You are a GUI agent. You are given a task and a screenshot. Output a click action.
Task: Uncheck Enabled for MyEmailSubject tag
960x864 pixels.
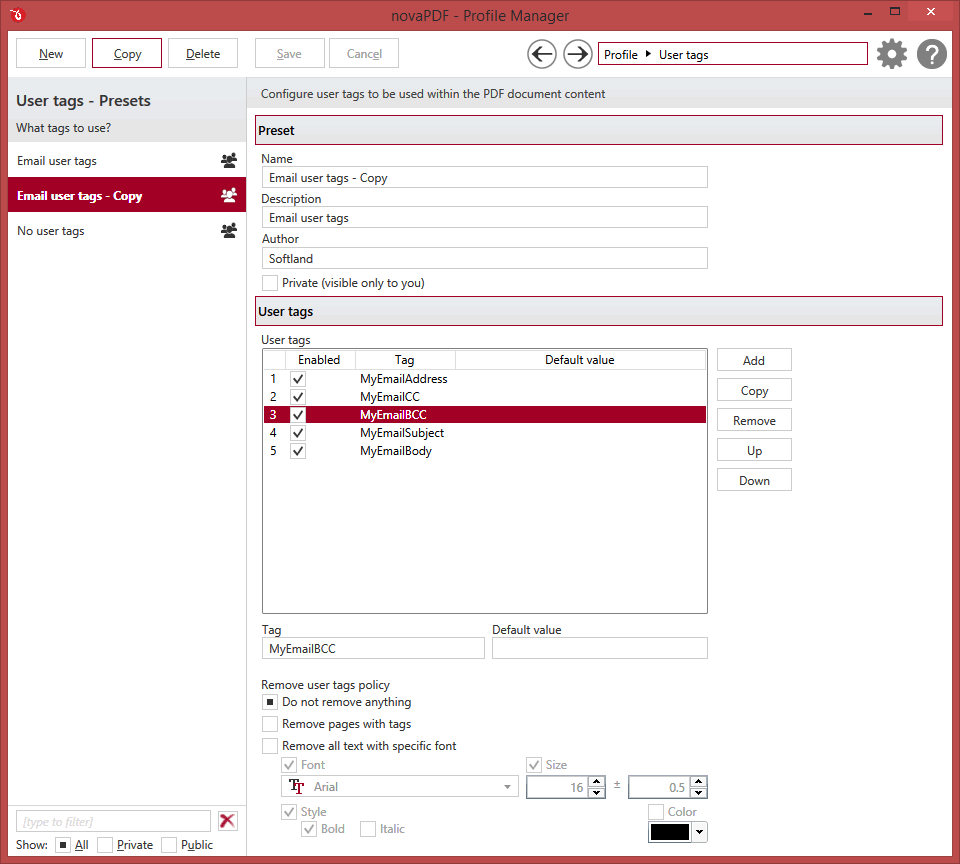pos(298,433)
